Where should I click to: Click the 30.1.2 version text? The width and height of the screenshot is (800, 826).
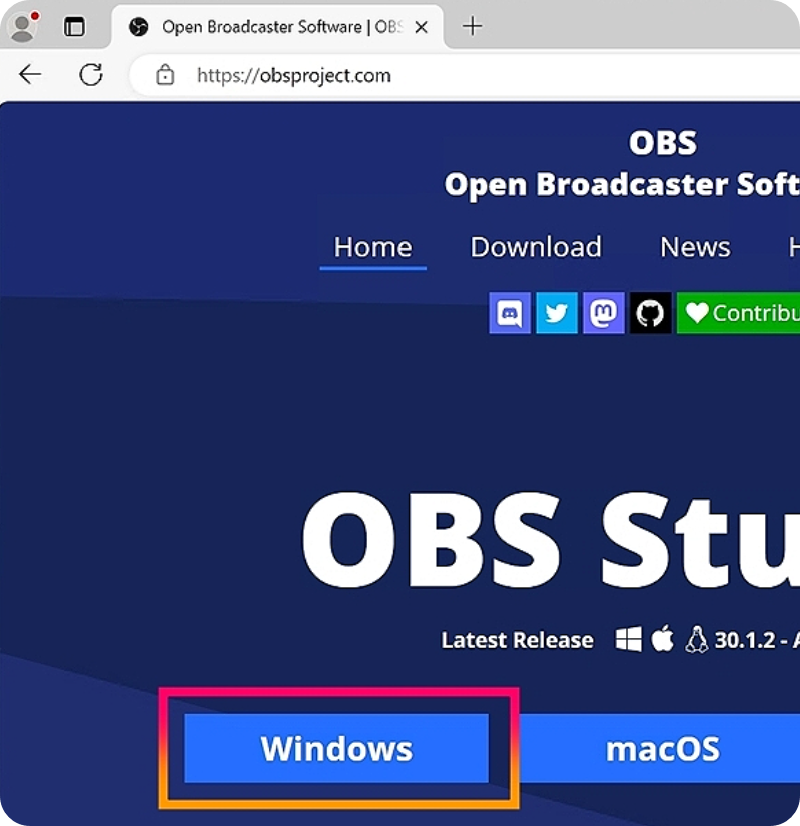(745, 640)
